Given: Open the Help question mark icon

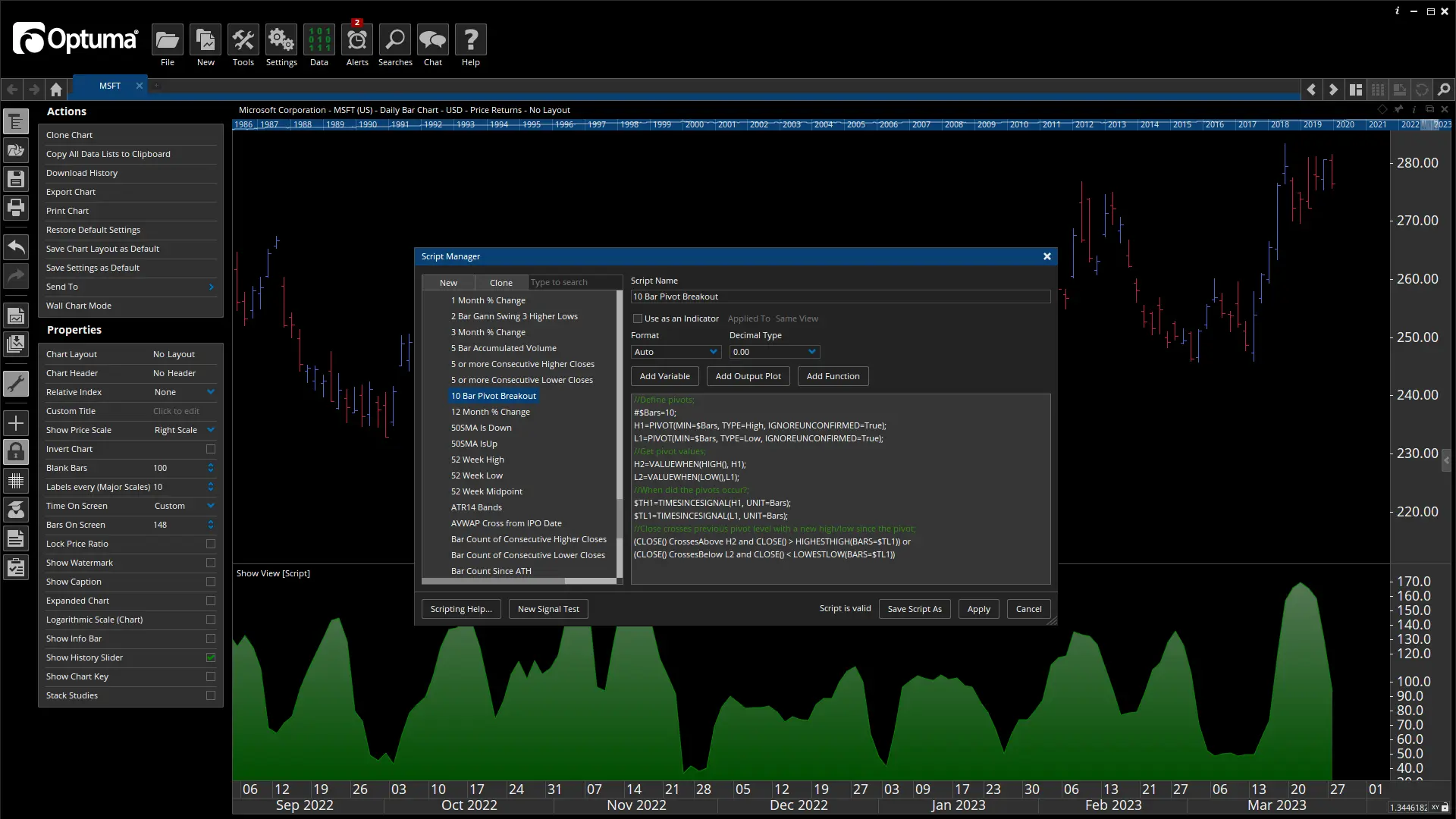Looking at the screenshot, I should tap(471, 40).
